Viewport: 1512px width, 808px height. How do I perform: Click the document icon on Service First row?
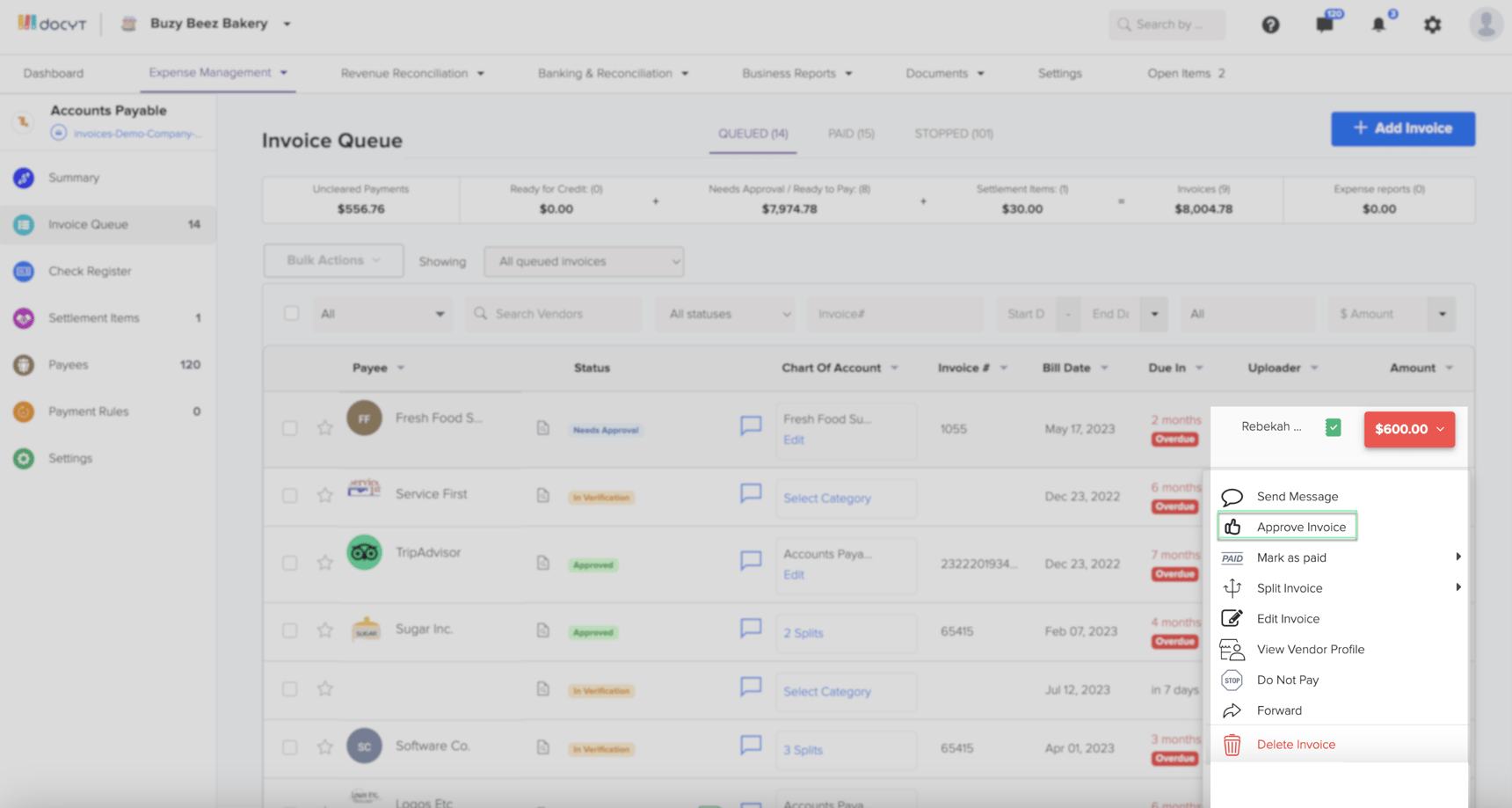[542, 495]
